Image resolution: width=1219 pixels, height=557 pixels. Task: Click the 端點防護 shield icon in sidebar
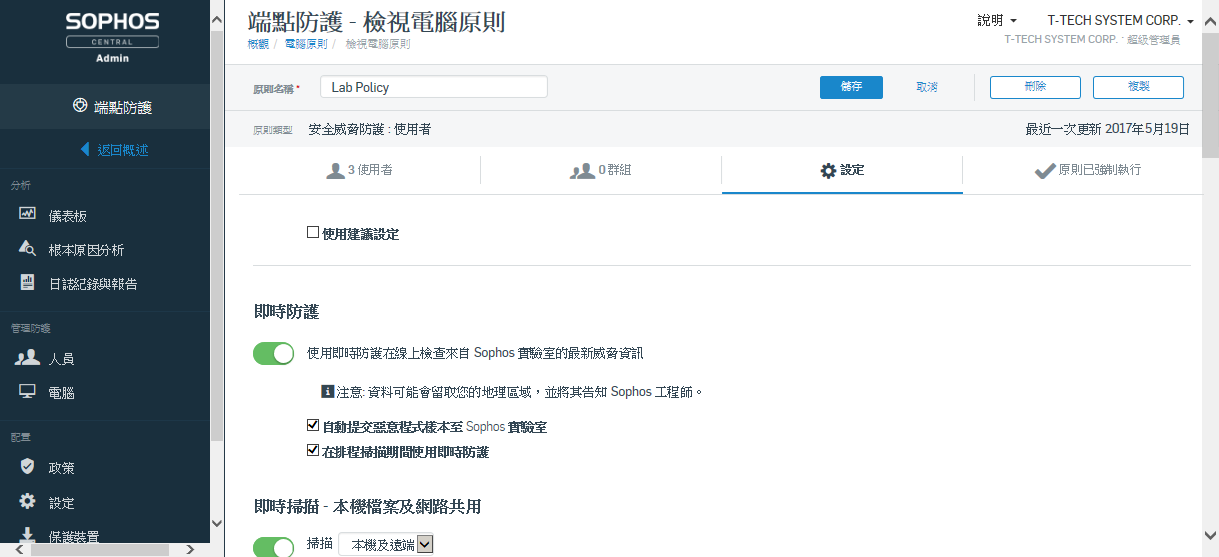(x=81, y=106)
